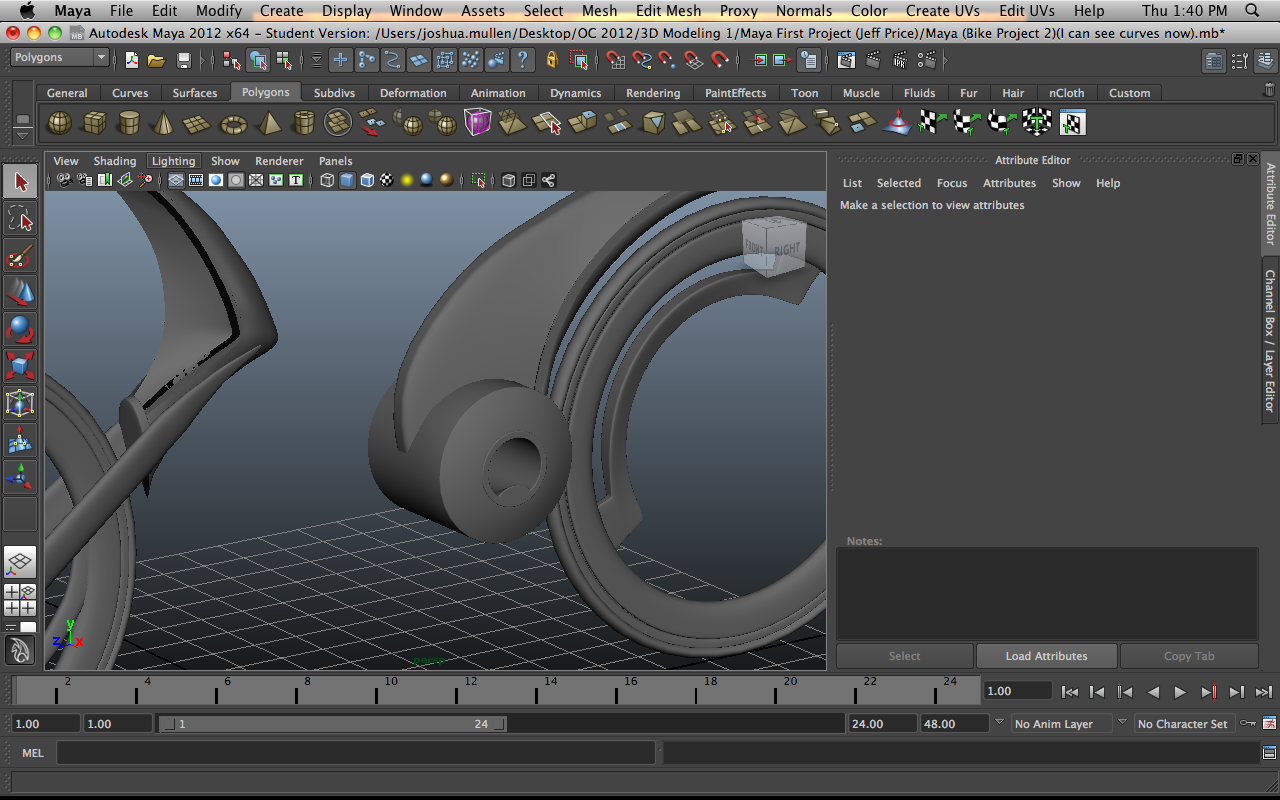Viewport: 1280px width, 800px height.
Task: Toggle snap to grids
Action: 340,60
